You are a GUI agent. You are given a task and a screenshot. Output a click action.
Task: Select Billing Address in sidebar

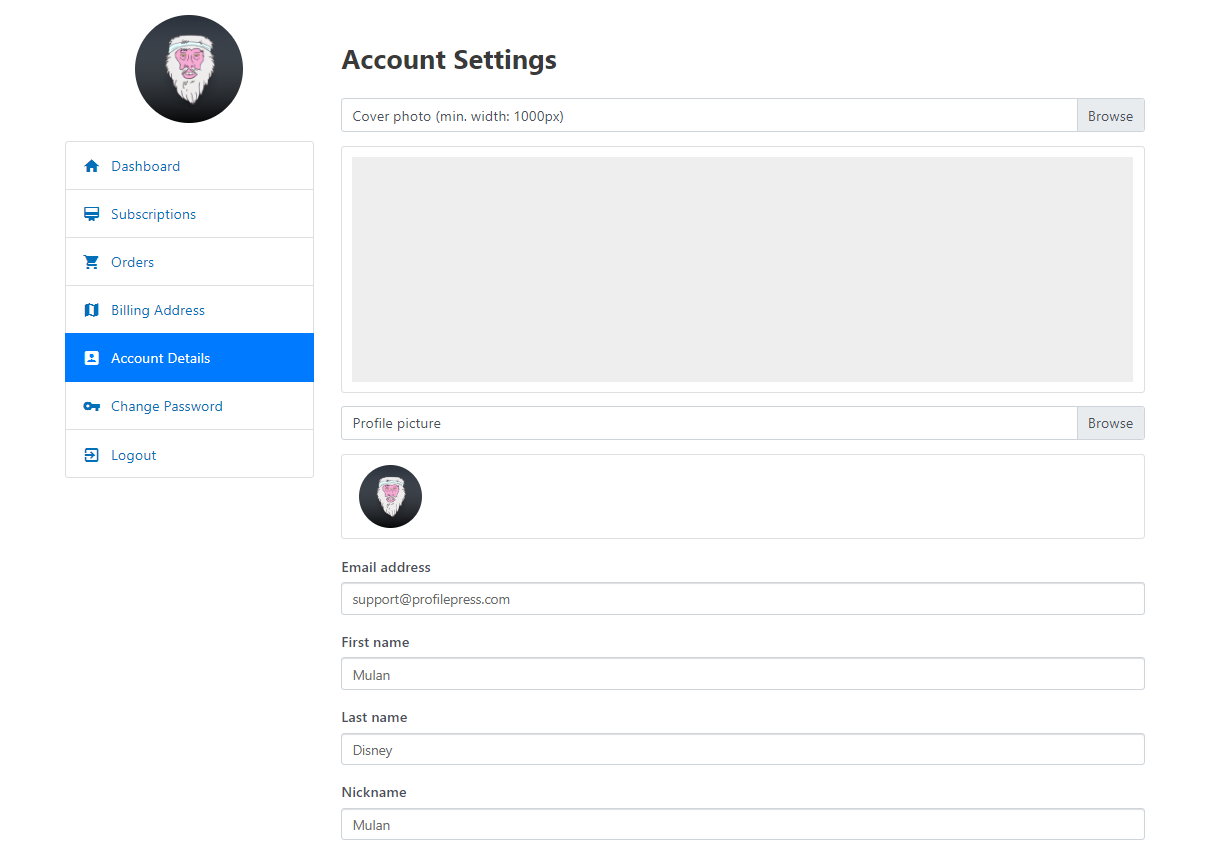click(189, 310)
